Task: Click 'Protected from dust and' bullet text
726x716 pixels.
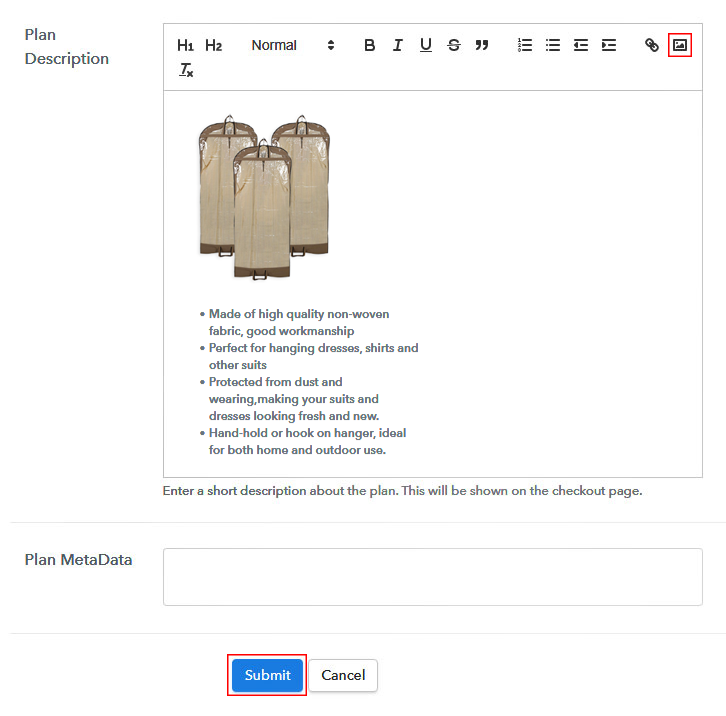Action: [x=294, y=399]
